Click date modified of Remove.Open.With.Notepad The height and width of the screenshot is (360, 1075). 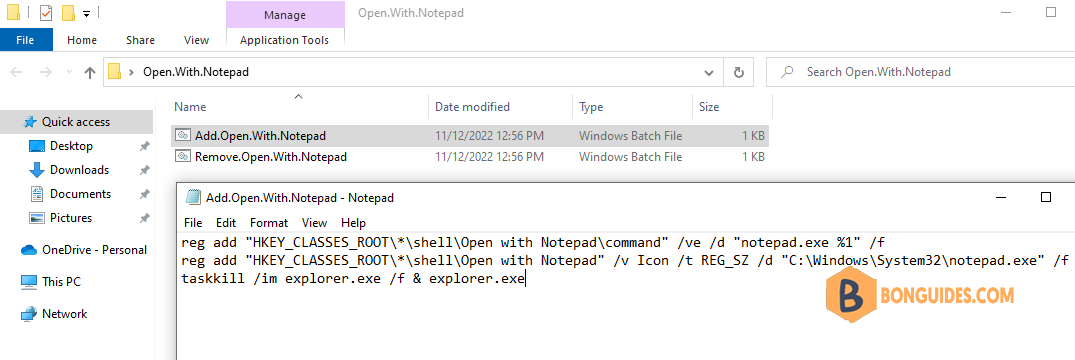[490, 157]
